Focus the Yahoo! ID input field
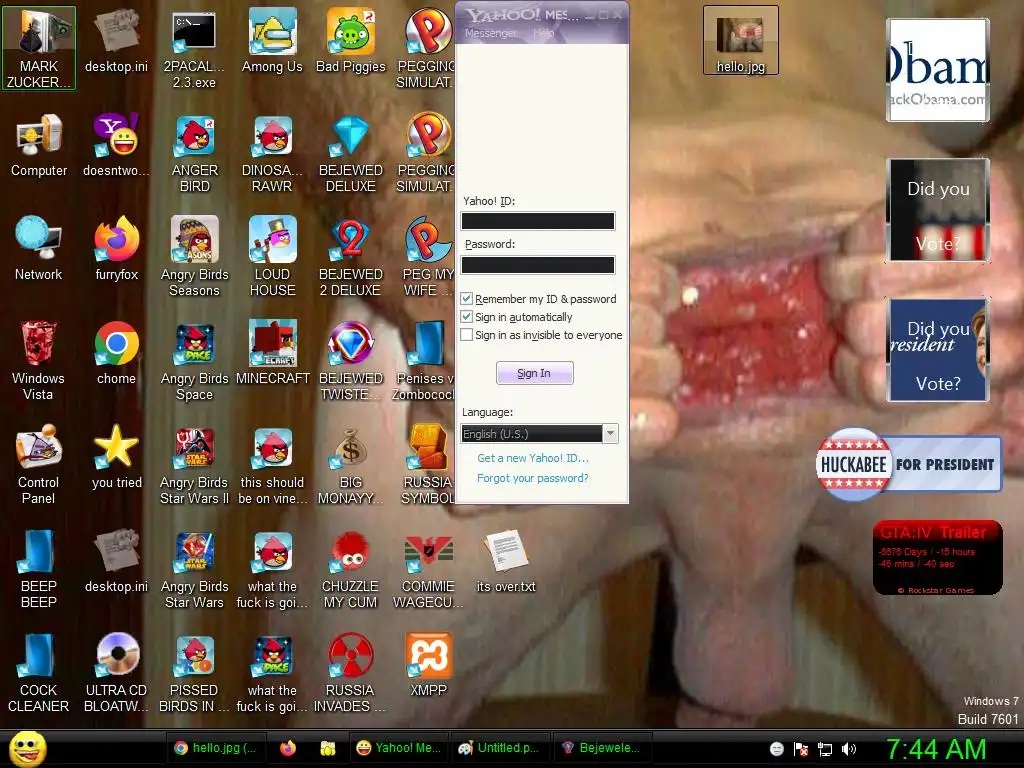1024x768 pixels. coord(538,221)
